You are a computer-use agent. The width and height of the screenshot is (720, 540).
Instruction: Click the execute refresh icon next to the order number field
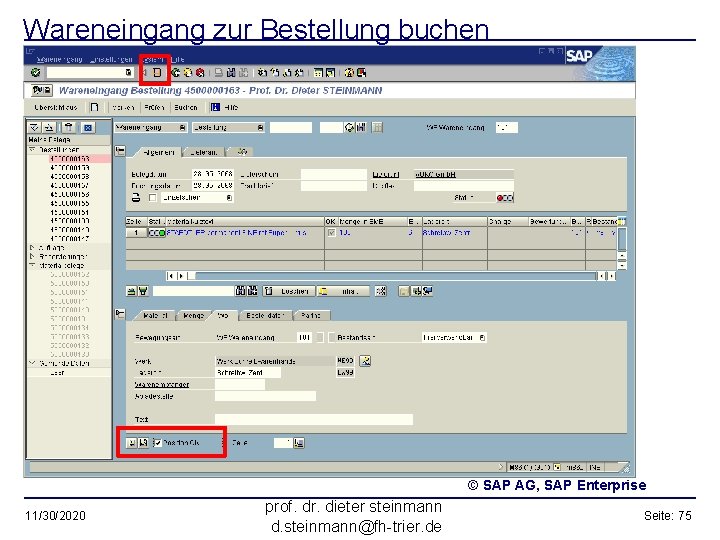pyautogui.click(x=349, y=128)
